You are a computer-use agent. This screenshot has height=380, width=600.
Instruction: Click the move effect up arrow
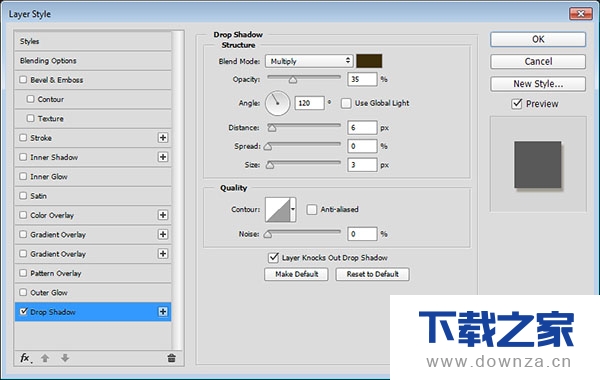point(45,358)
